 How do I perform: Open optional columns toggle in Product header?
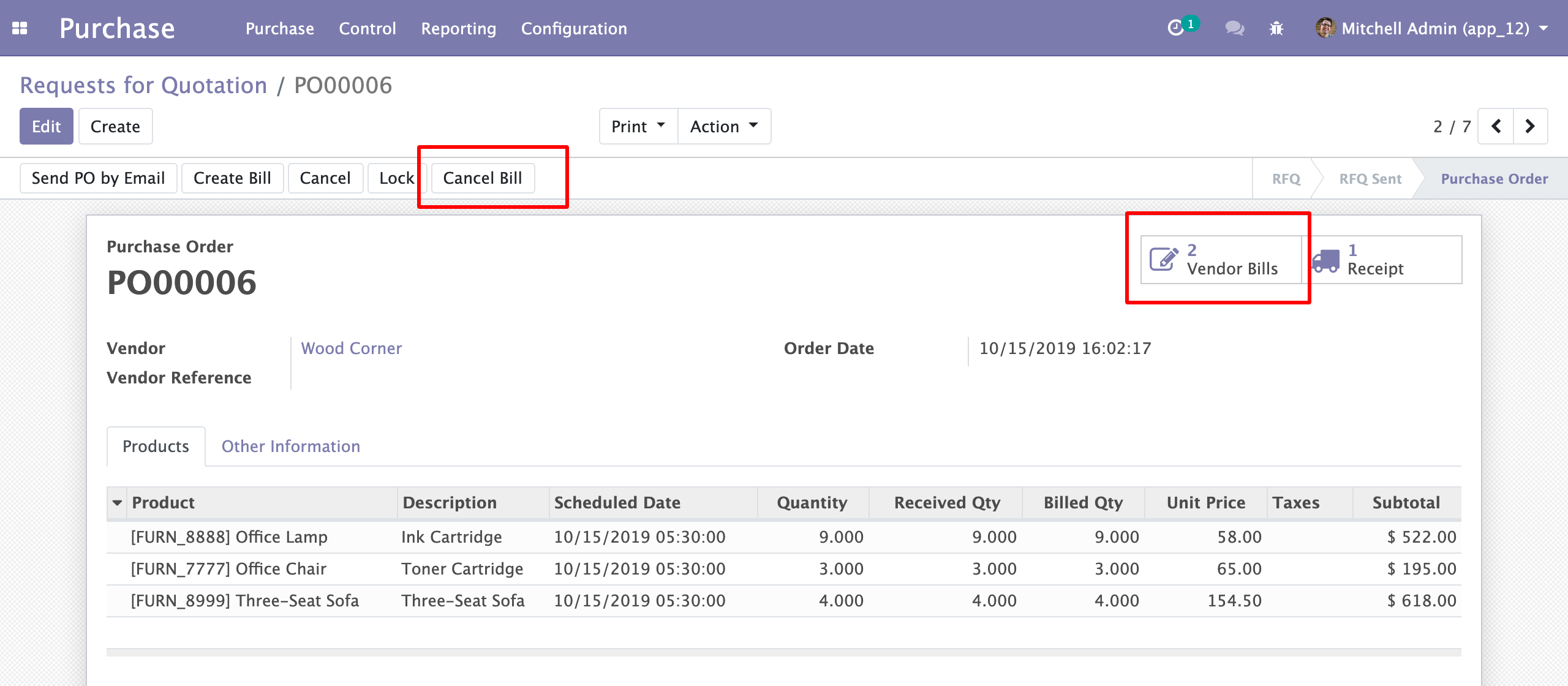pyautogui.click(x=117, y=503)
